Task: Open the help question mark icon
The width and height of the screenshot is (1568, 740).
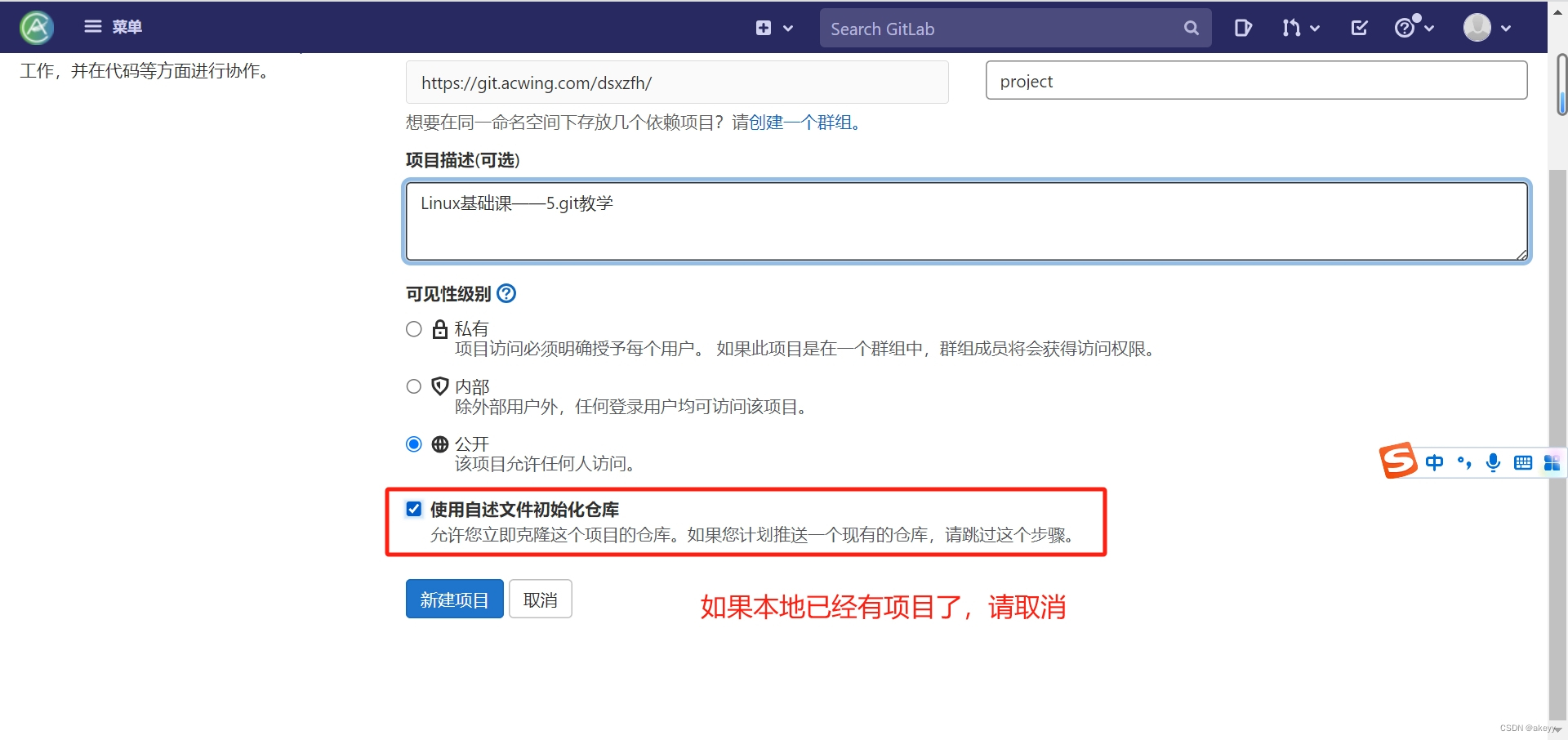Action: click(x=1406, y=27)
